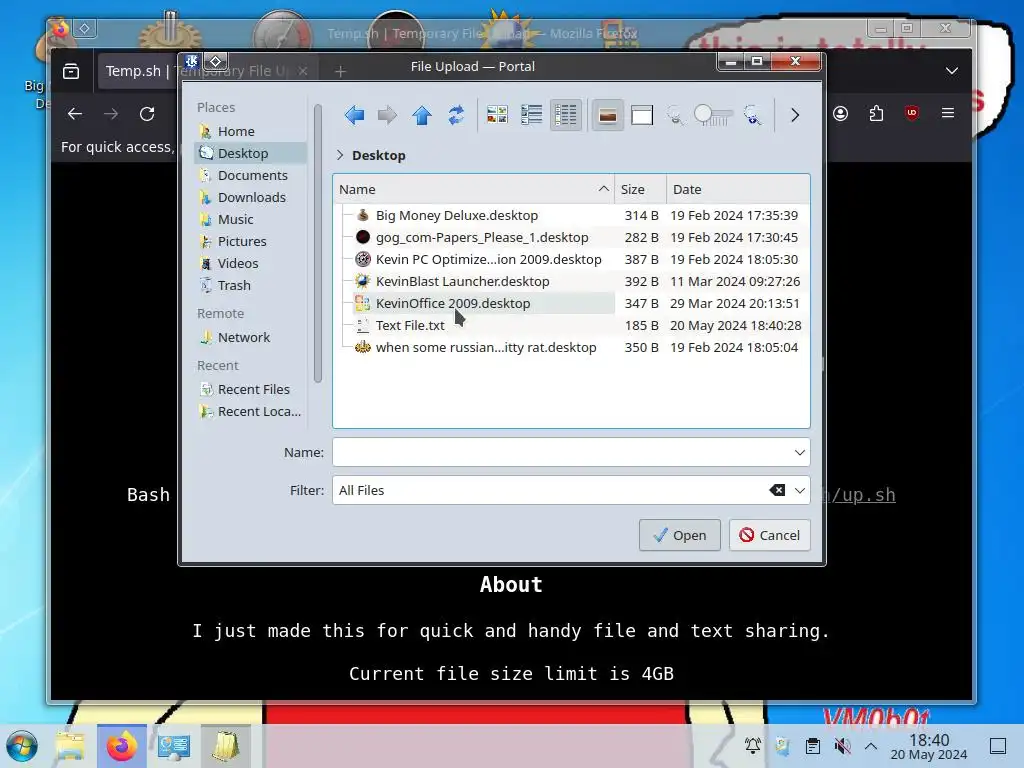Open the Name history dropdown
Screen dimensions: 1024x768
coord(799,453)
